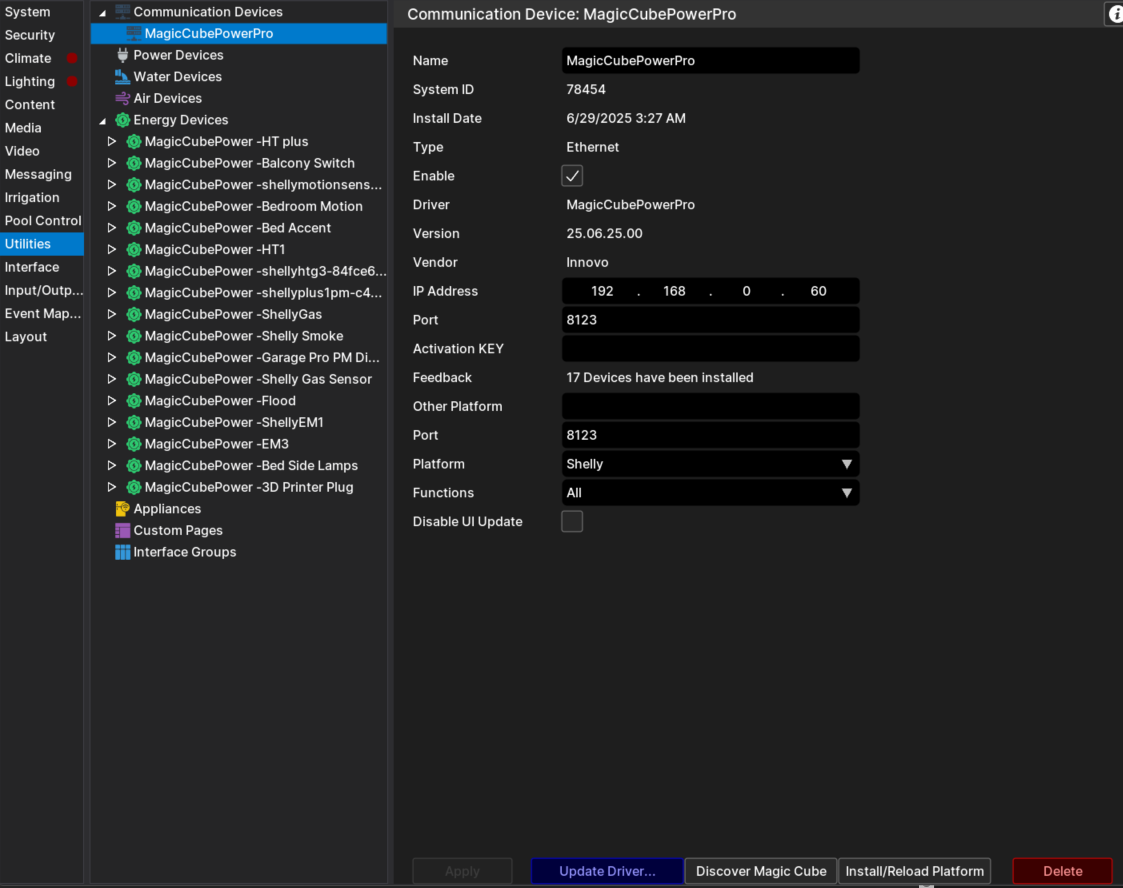Viewport: 1123px width, 888px height.
Task: Click the Discover Magic Cube button
Action: click(x=761, y=871)
